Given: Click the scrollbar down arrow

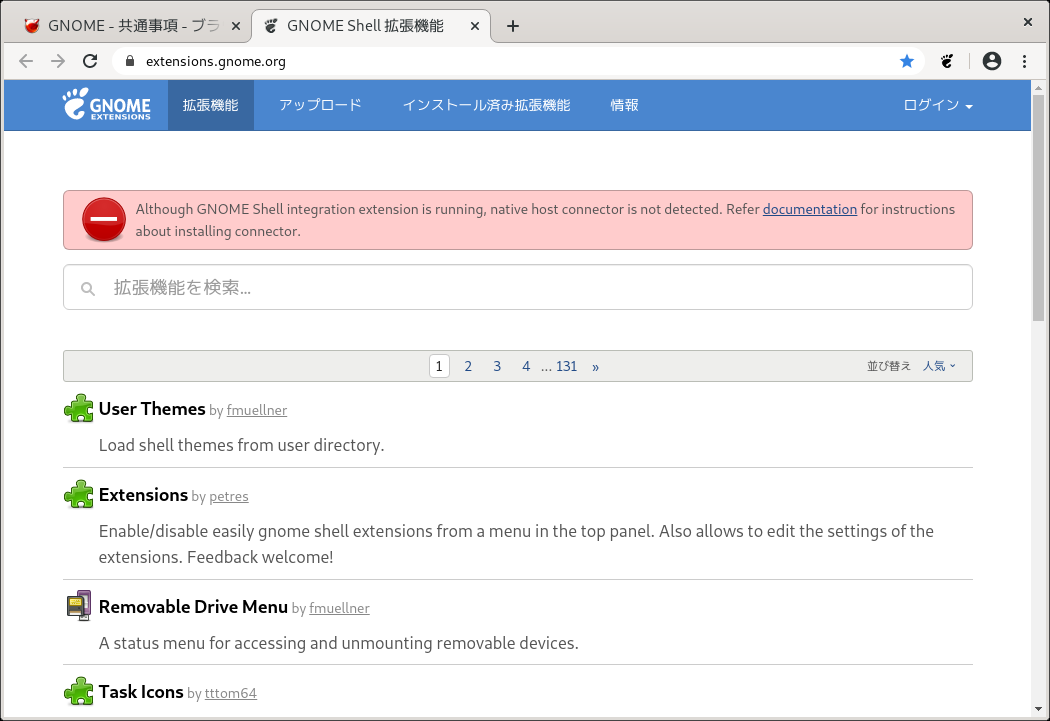Looking at the screenshot, I should point(1039,709).
